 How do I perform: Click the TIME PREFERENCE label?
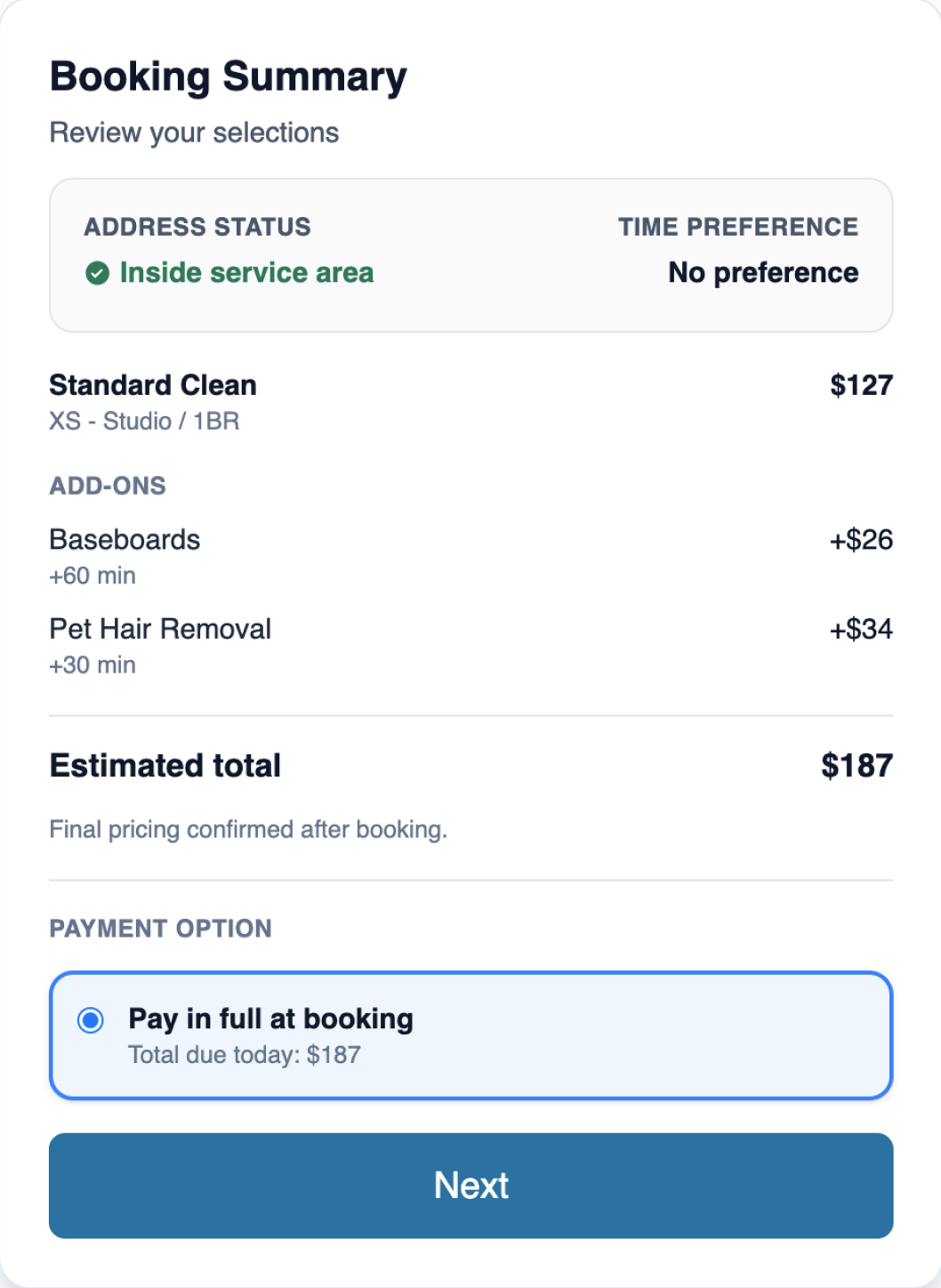[x=738, y=227]
